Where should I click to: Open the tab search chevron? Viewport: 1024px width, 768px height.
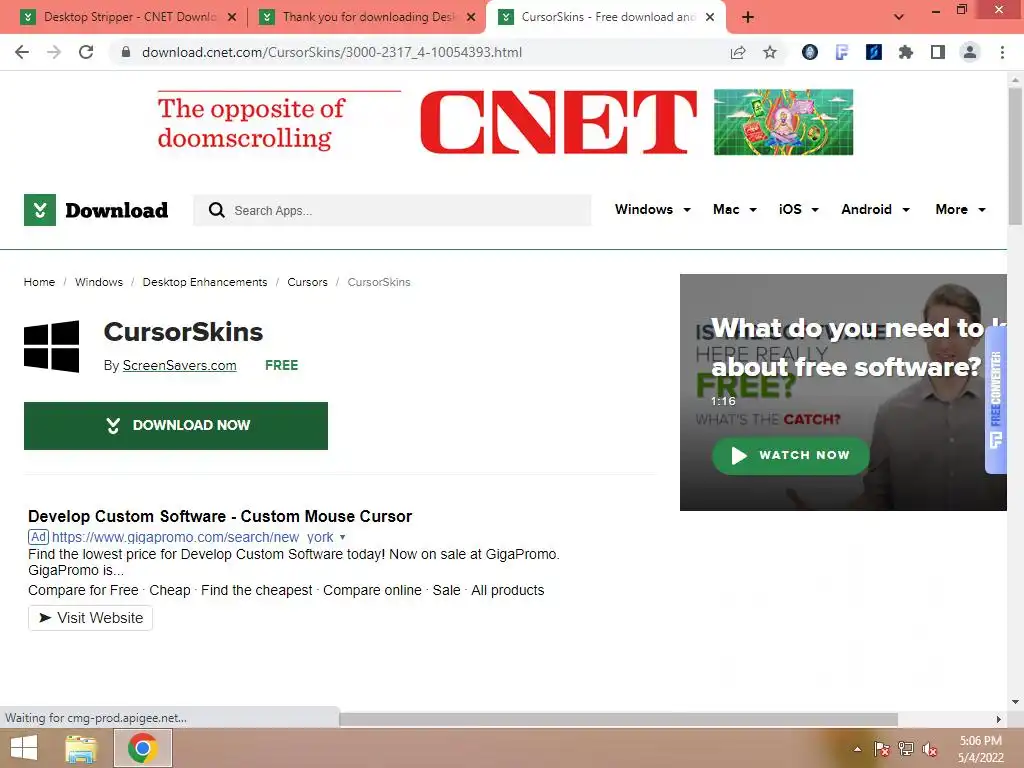tap(899, 17)
